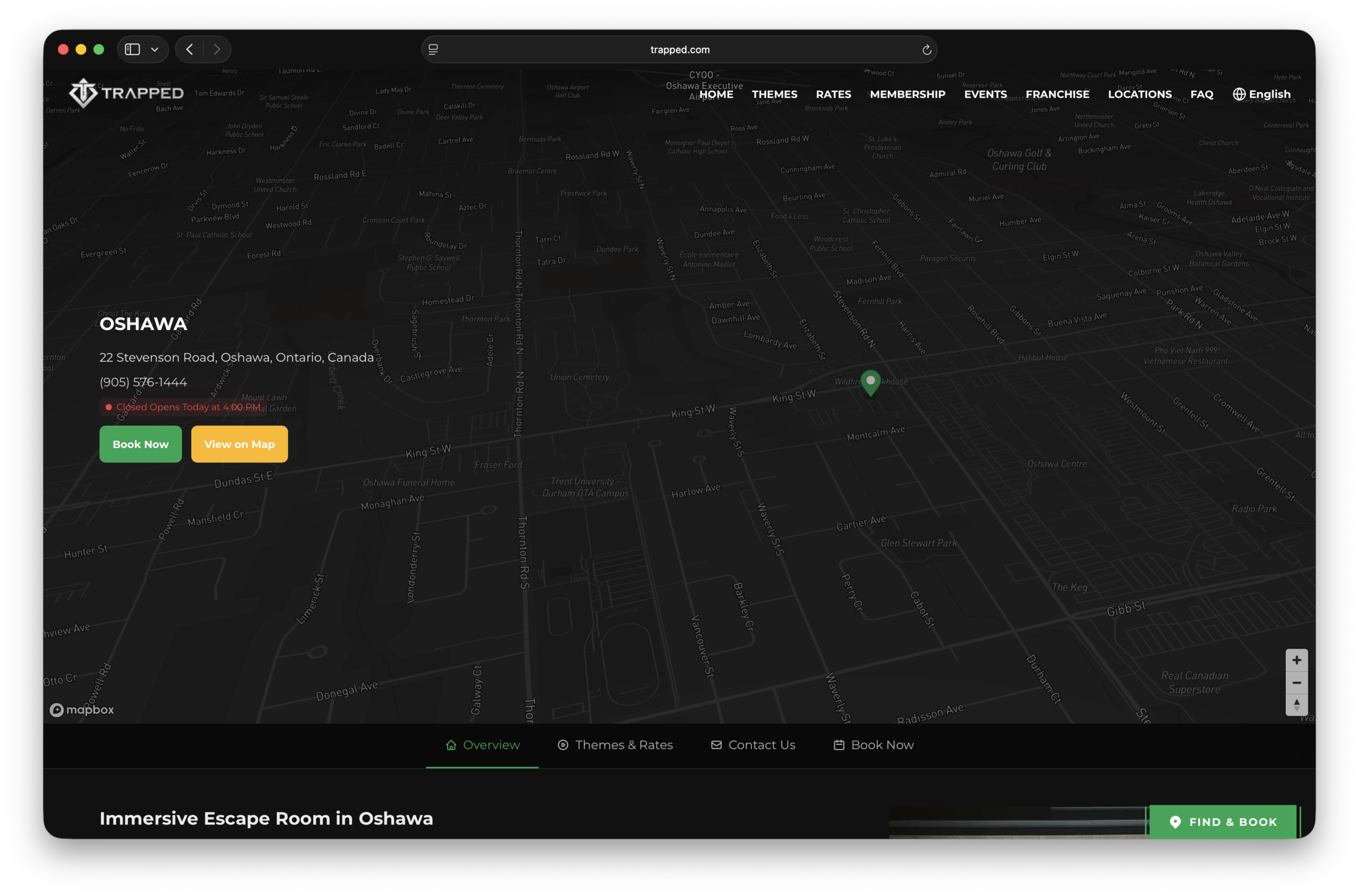The image size is (1359, 896).
Task: Click the Trapped logo icon
Action: (x=83, y=93)
